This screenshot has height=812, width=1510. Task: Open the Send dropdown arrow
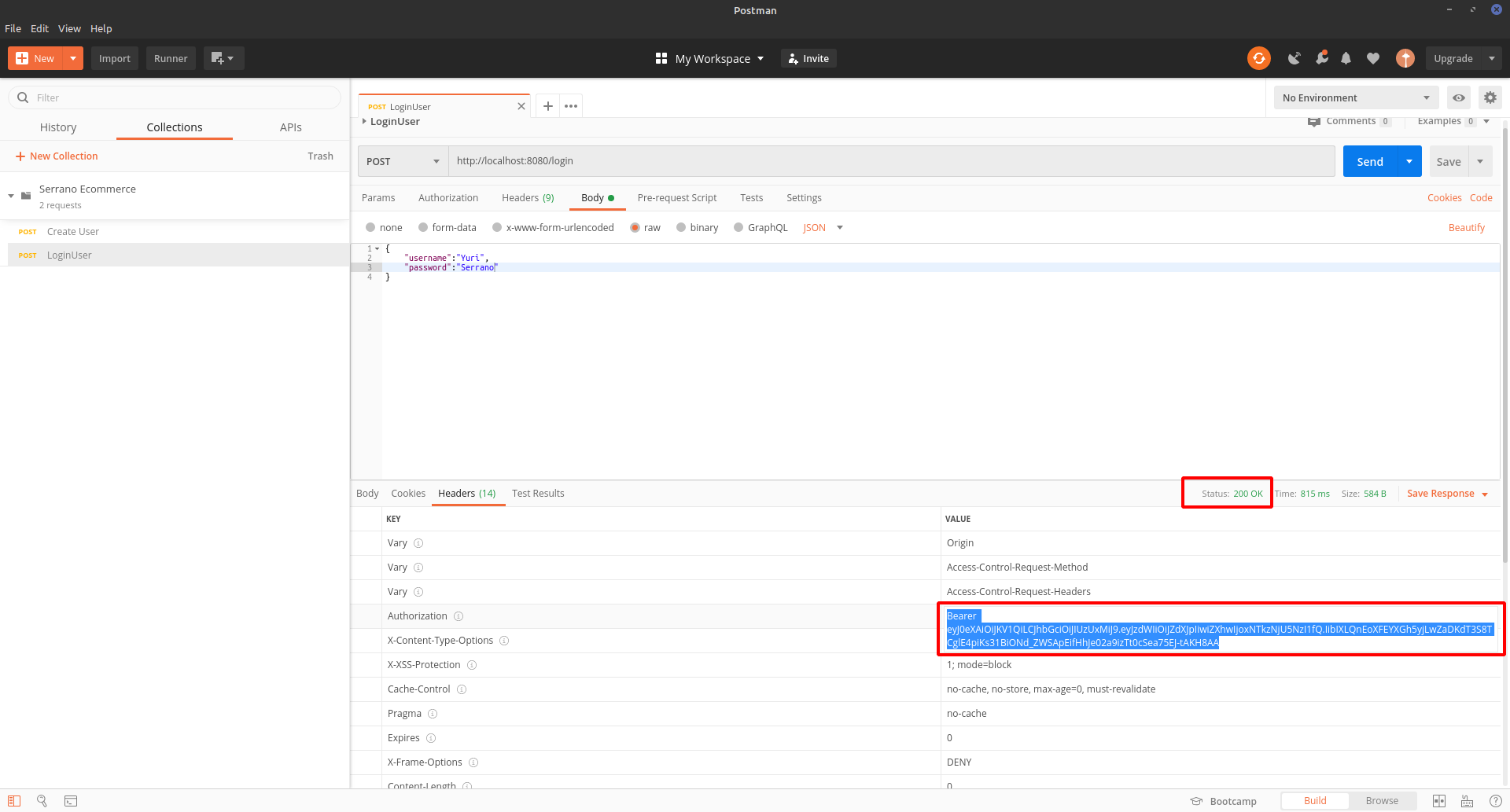pyautogui.click(x=1409, y=161)
